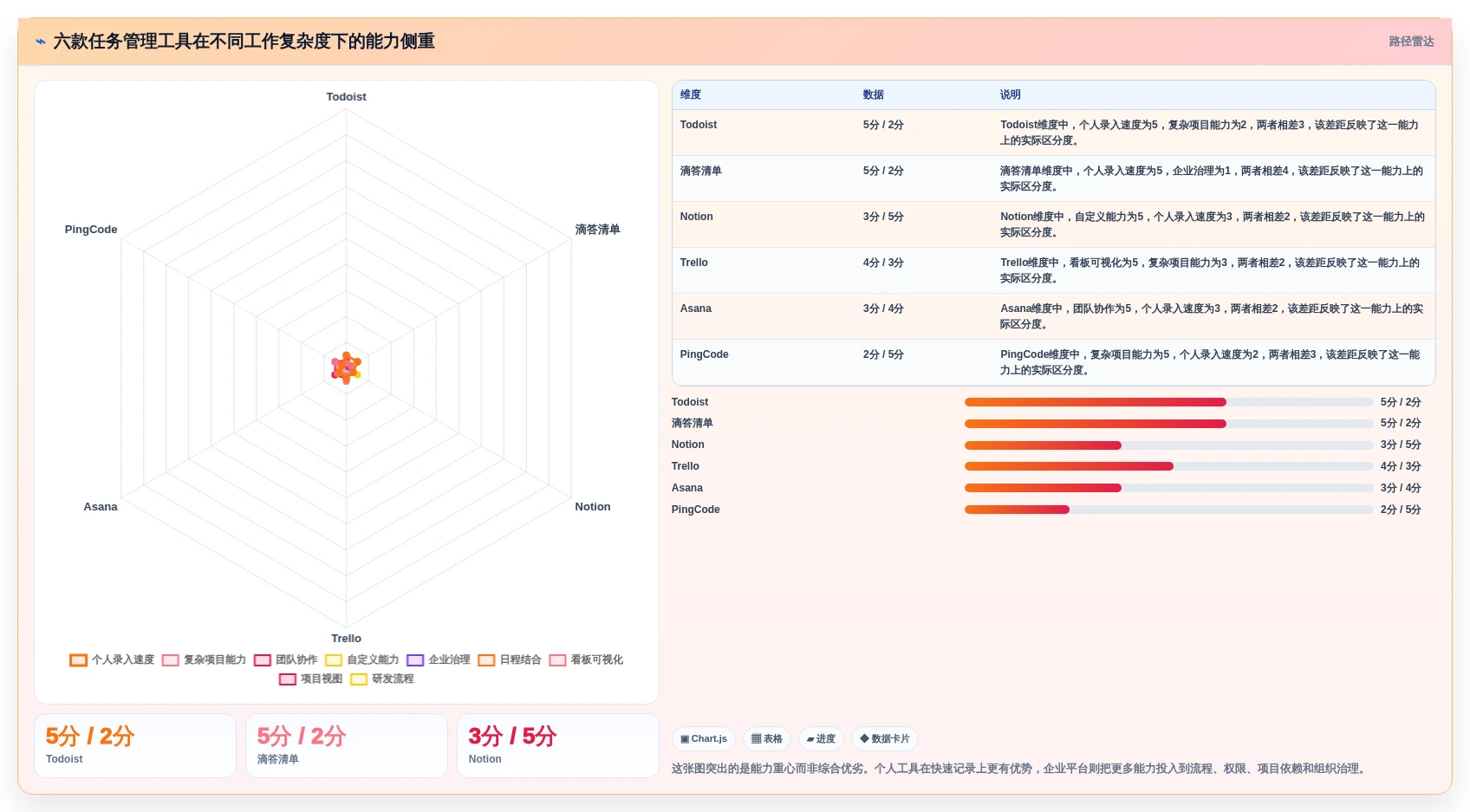The height and width of the screenshot is (812, 1470).
Task: Click the Todoist axis label on the radar chart
Action: 346,97
